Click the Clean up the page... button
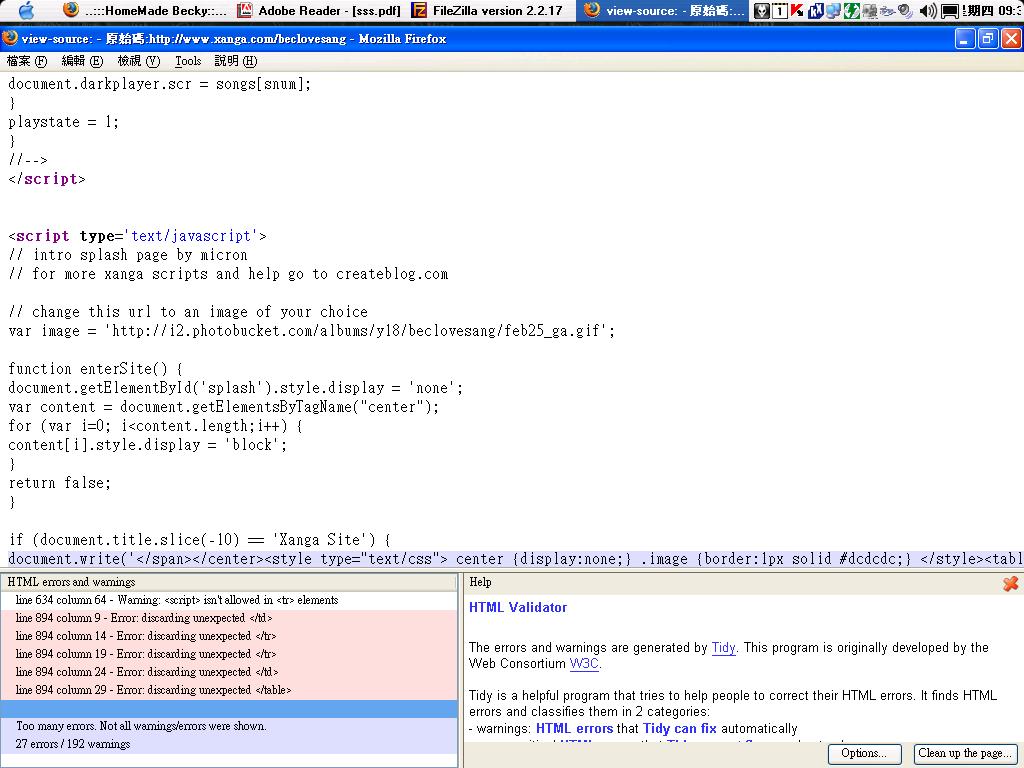The width and height of the screenshot is (1024, 768). pos(965,753)
